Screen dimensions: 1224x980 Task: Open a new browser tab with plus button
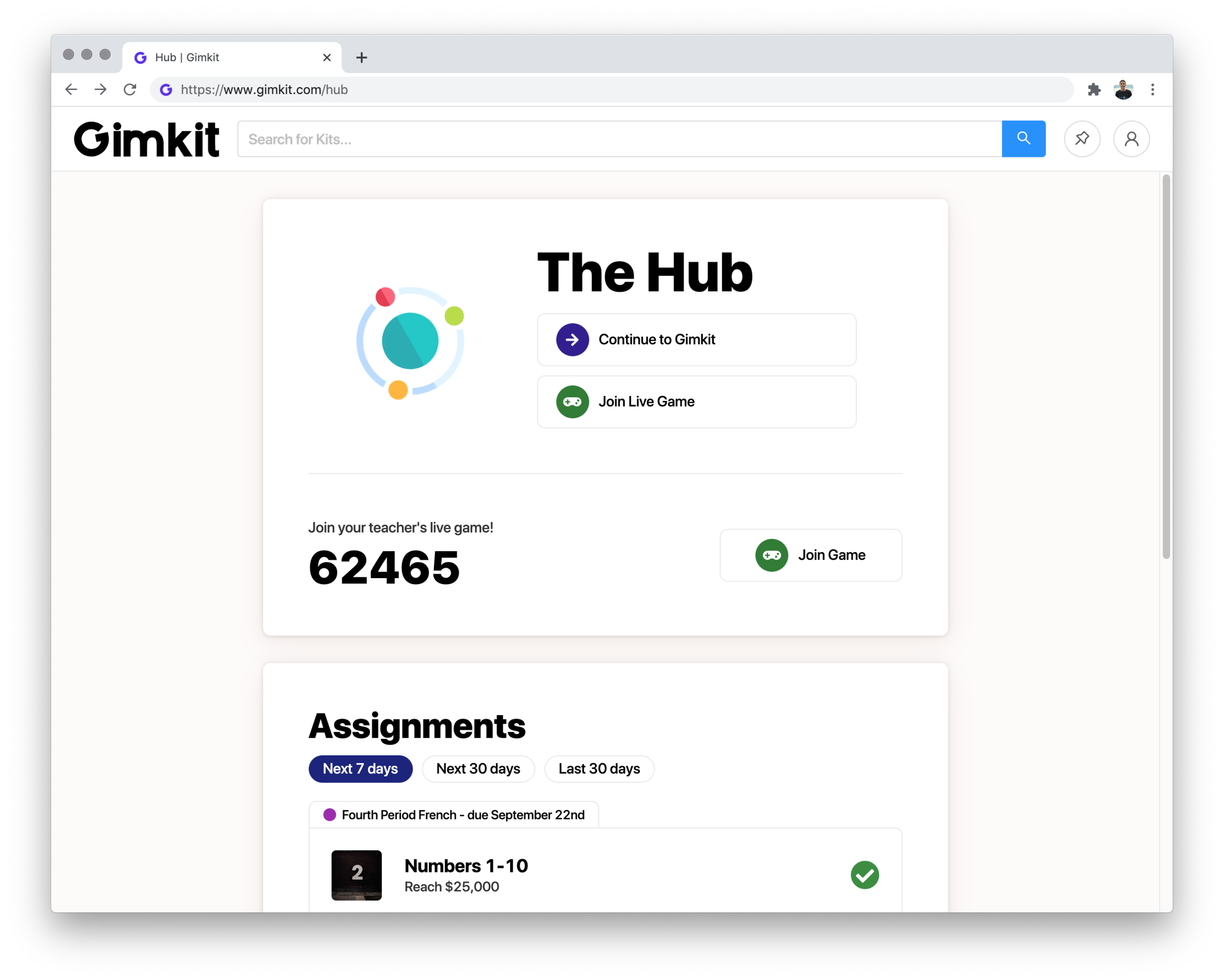tap(362, 57)
